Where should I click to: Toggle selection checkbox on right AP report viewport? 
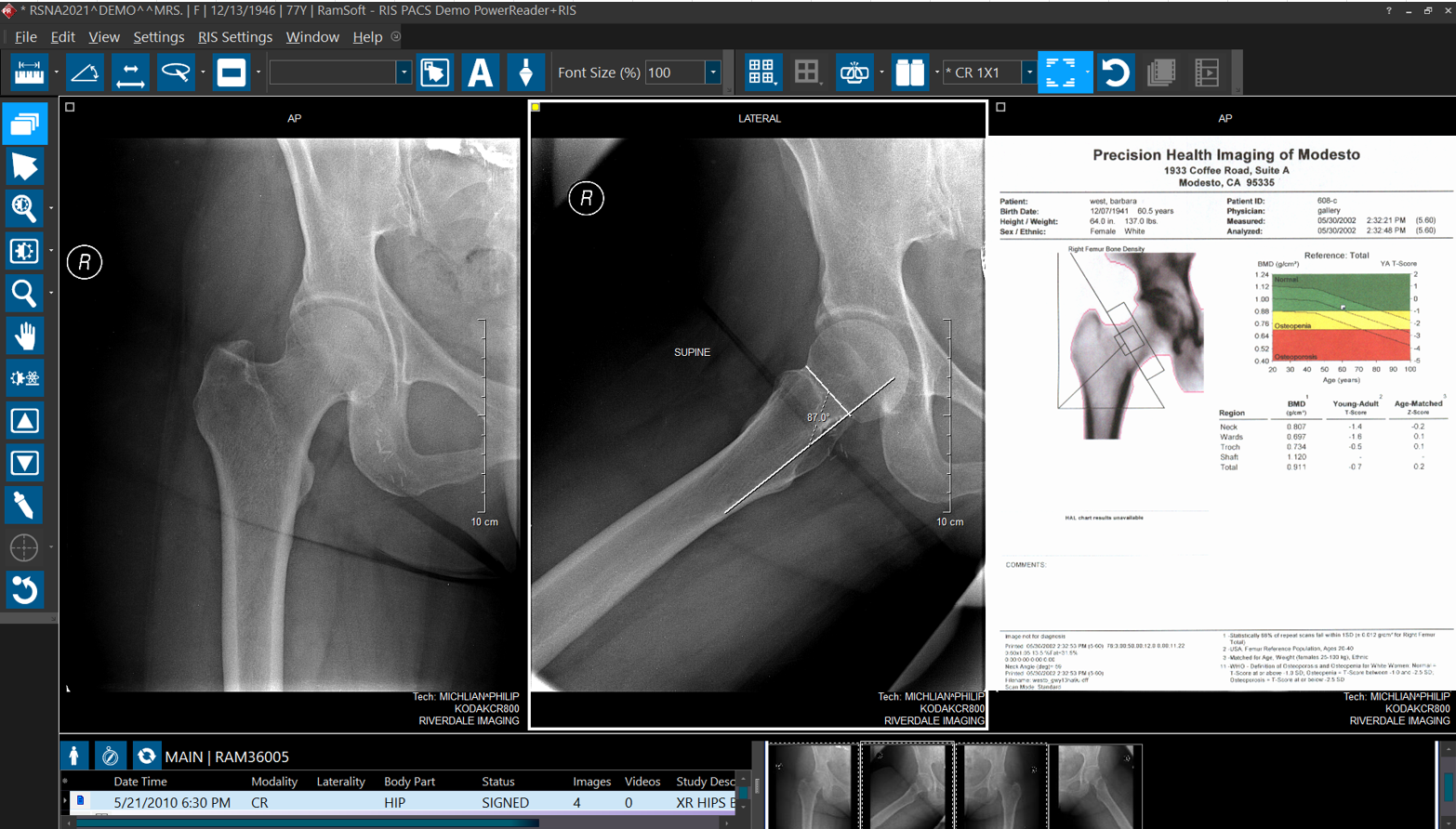tap(1000, 107)
